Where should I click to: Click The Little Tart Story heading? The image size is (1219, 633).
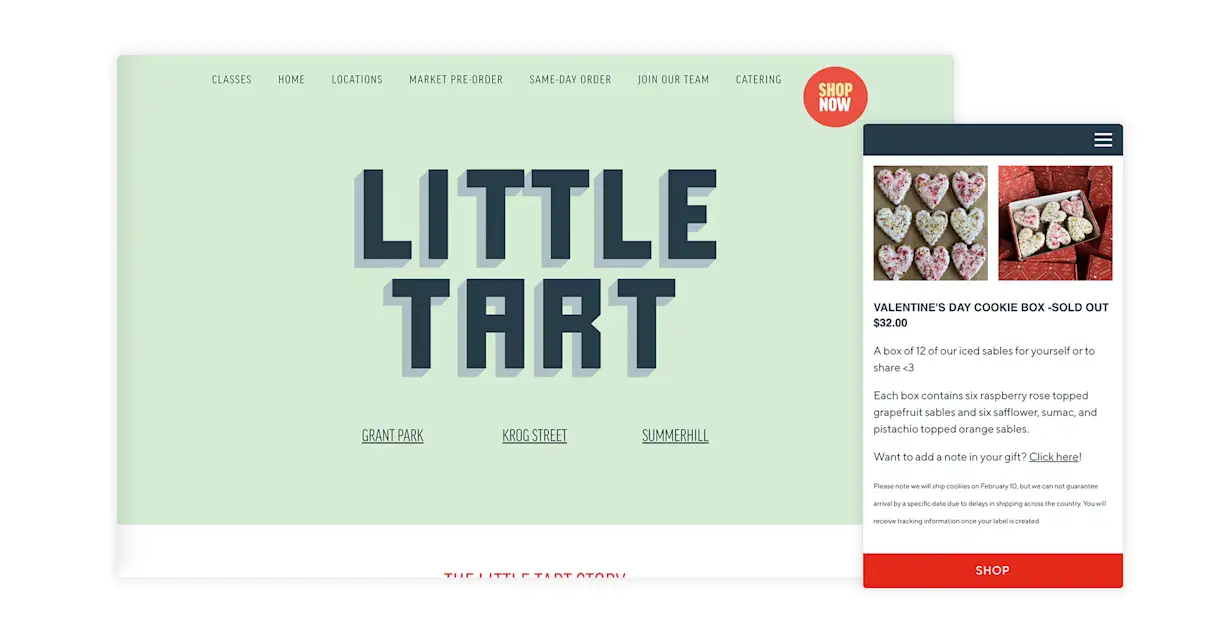pos(535,577)
